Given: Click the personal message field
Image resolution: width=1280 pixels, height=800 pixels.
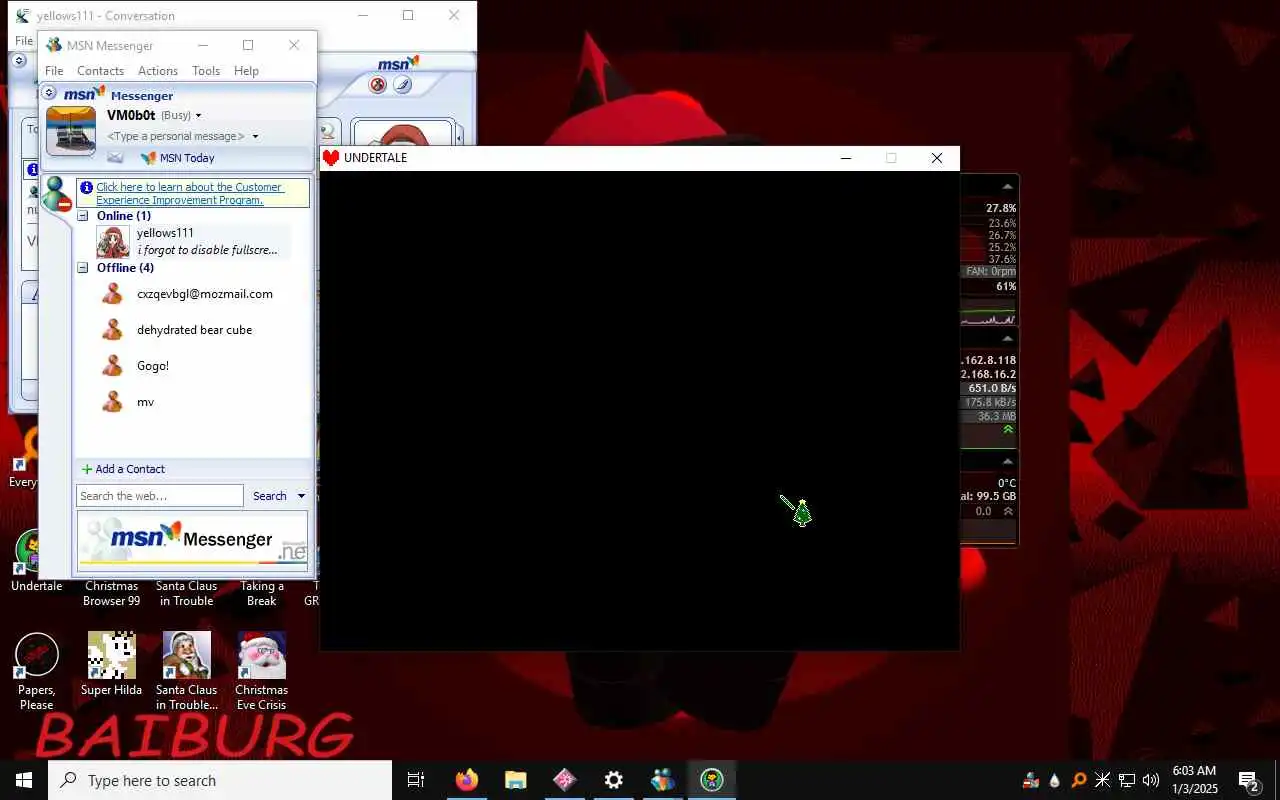Looking at the screenshot, I should tap(176, 136).
